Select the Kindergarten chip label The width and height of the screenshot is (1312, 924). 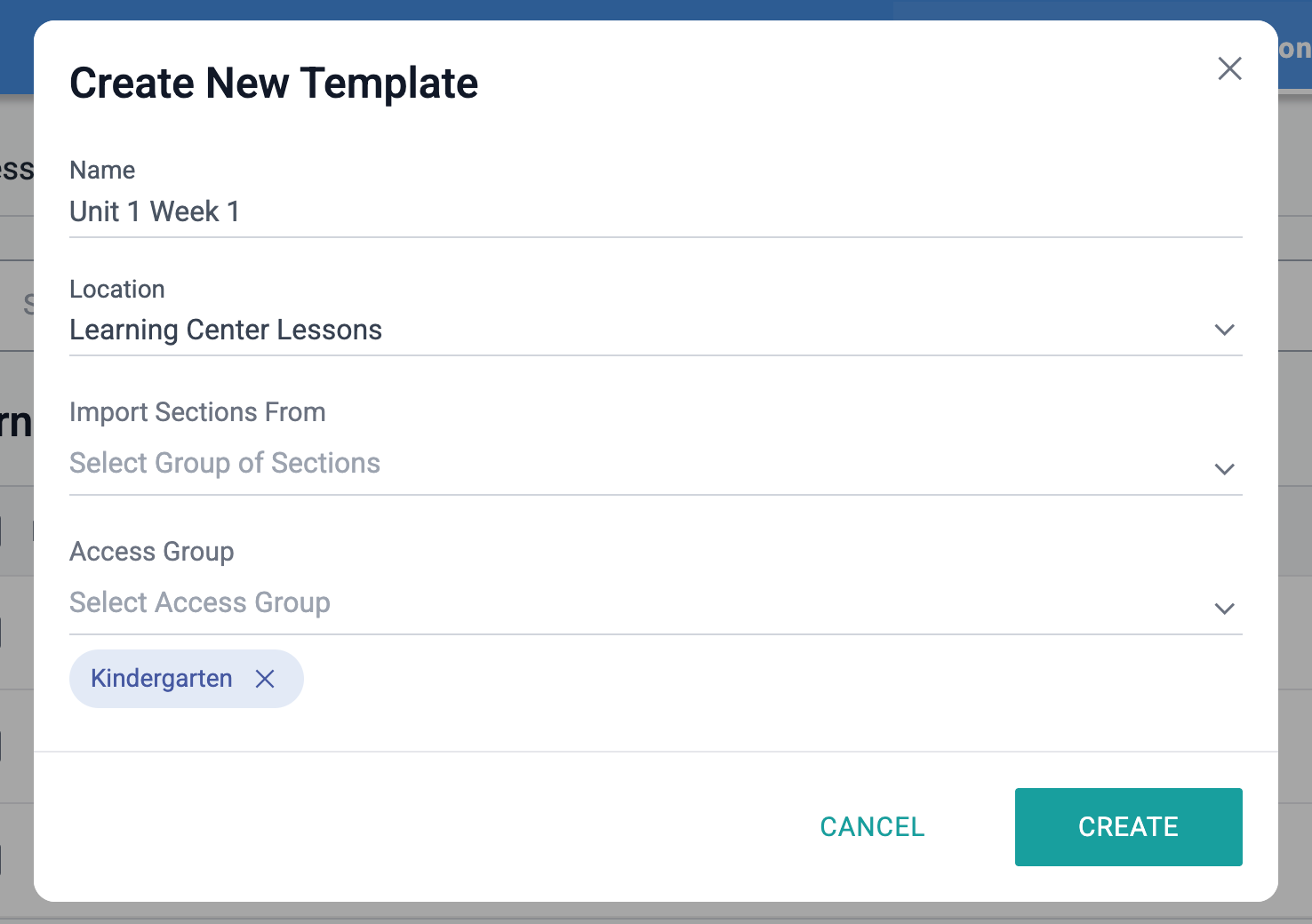[162, 679]
